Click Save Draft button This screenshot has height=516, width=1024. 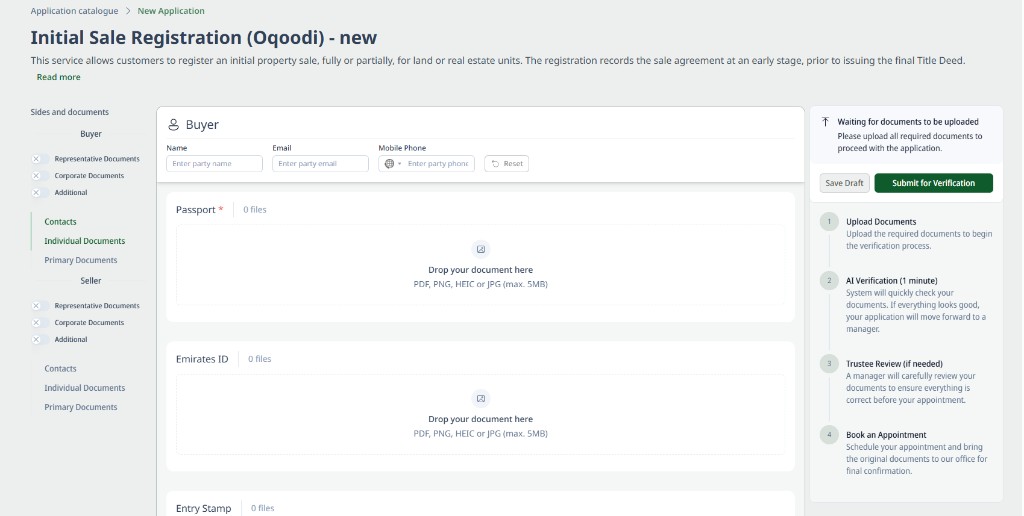point(844,183)
